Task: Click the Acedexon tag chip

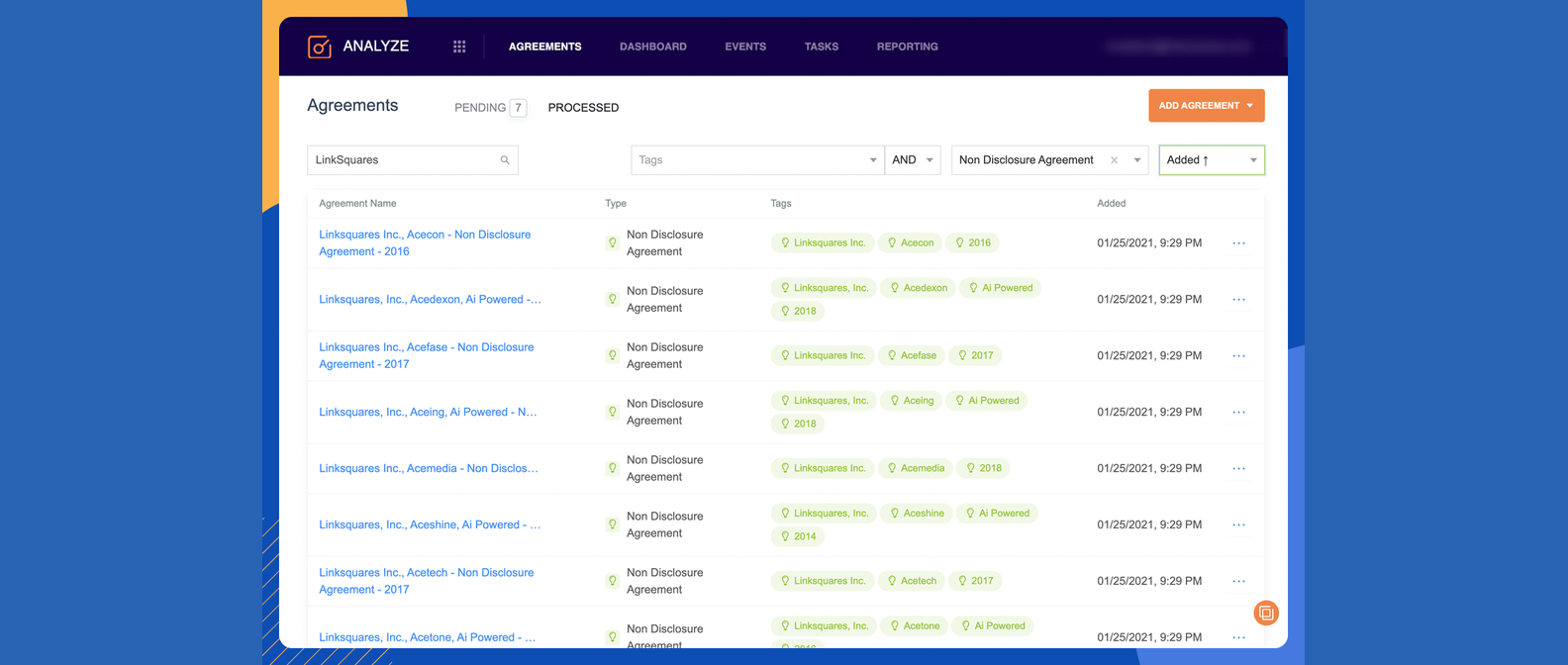Action: 919,289
